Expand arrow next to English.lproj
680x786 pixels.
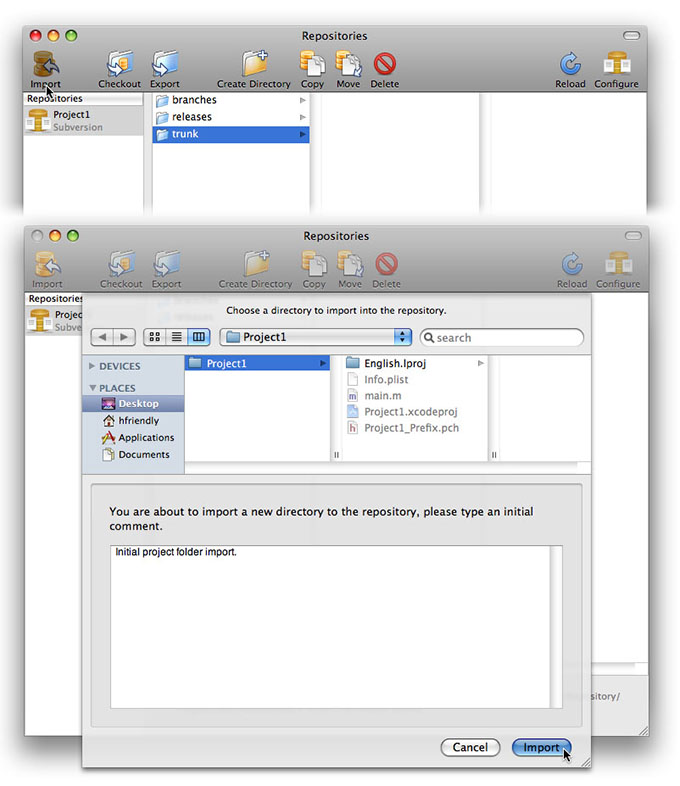[x=481, y=363]
